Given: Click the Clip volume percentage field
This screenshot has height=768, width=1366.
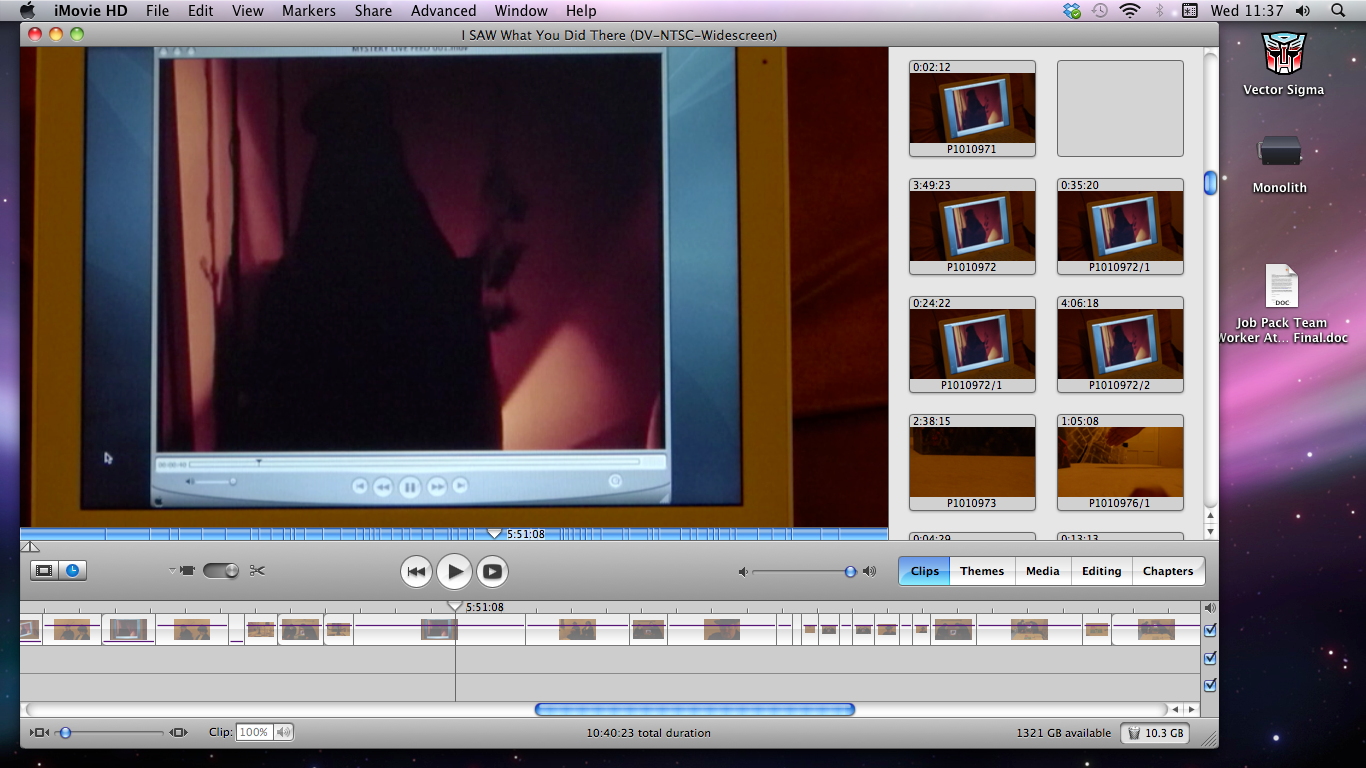Looking at the screenshot, I should click(253, 733).
